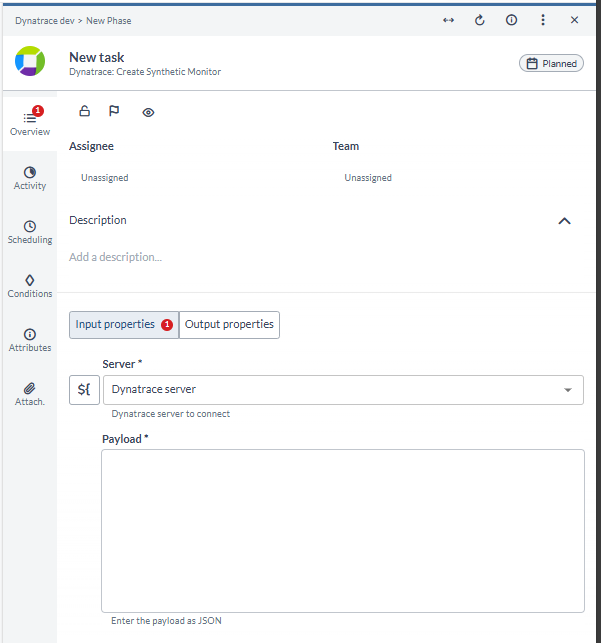The image size is (601, 643).
Task: Click the ${ variable toggle button for Server
Action: coord(84,390)
